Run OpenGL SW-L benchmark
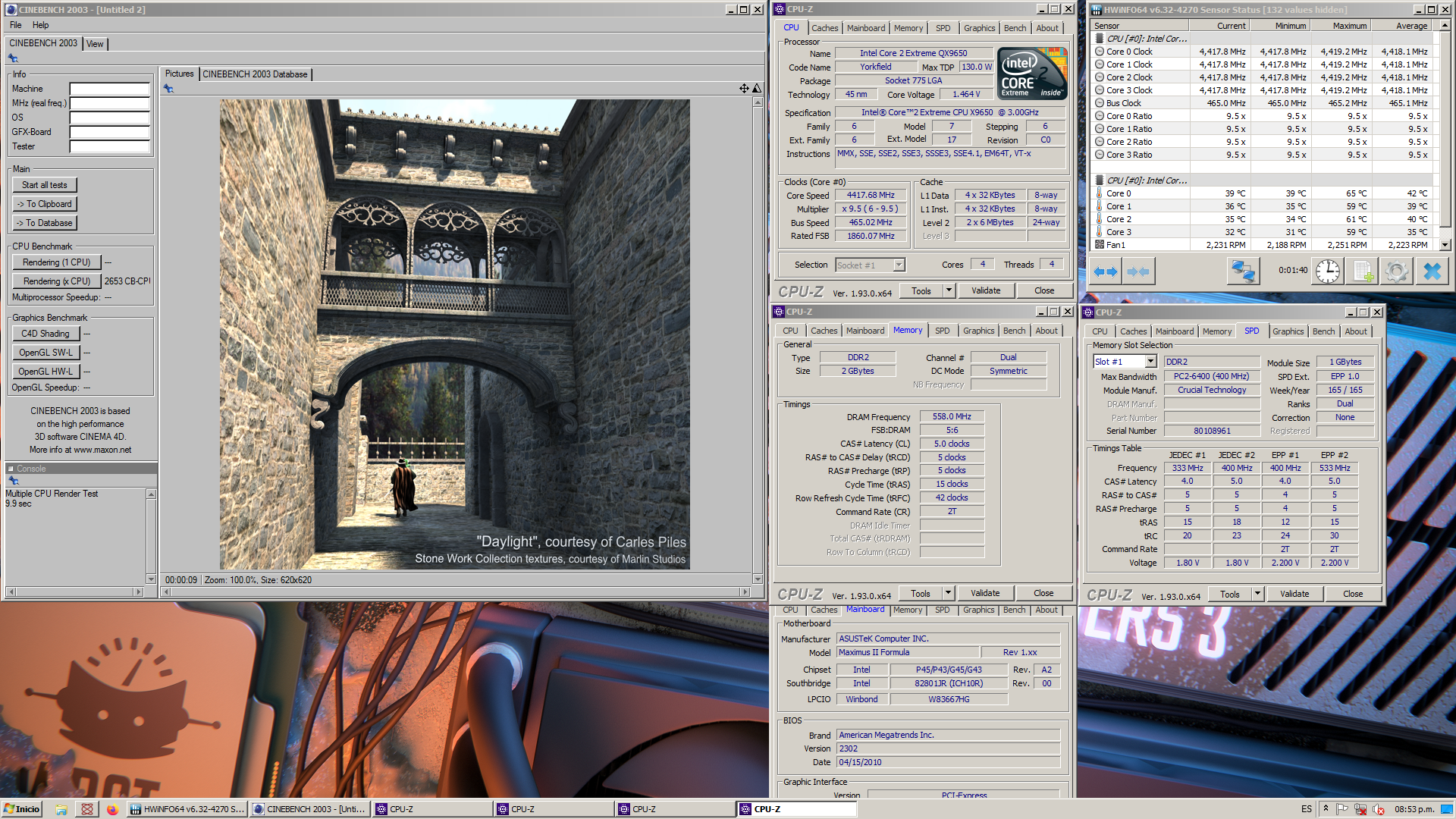This screenshot has height=819, width=1456. pos(45,353)
